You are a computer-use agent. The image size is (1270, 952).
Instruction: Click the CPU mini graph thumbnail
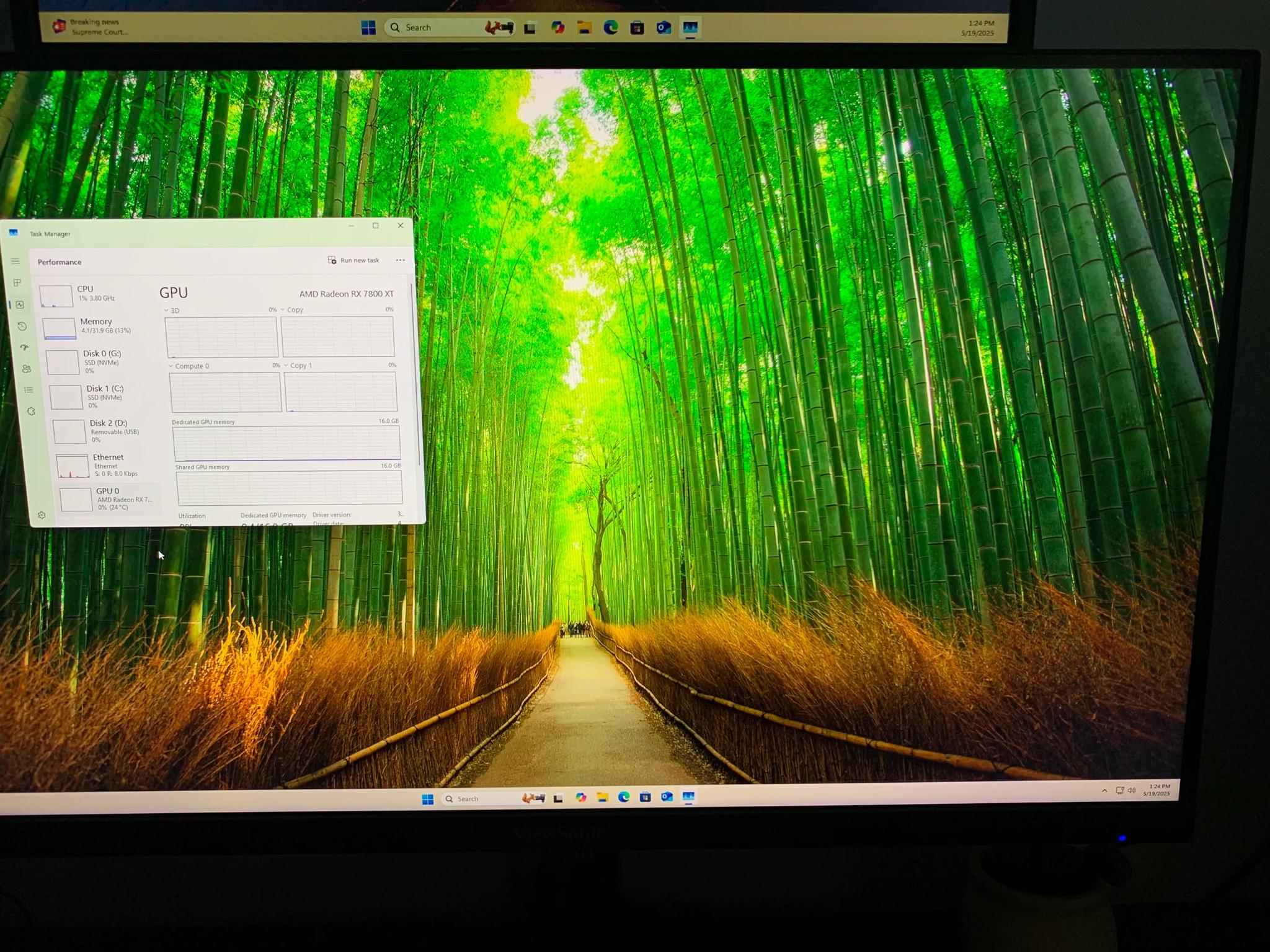(56, 296)
